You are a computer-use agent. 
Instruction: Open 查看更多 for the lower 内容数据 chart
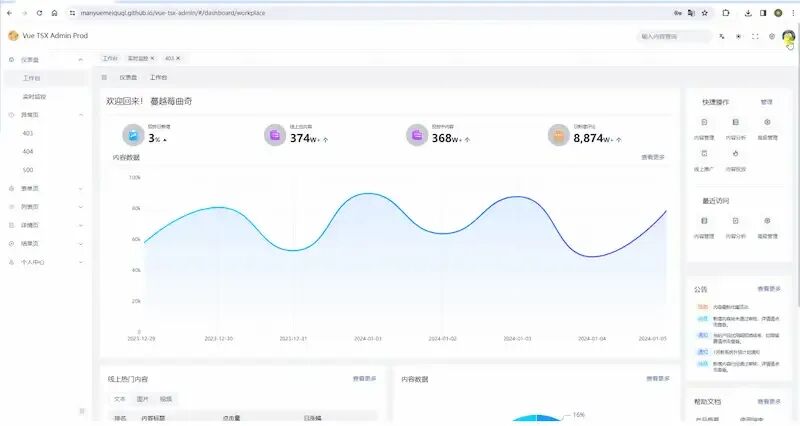coord(658,379)
